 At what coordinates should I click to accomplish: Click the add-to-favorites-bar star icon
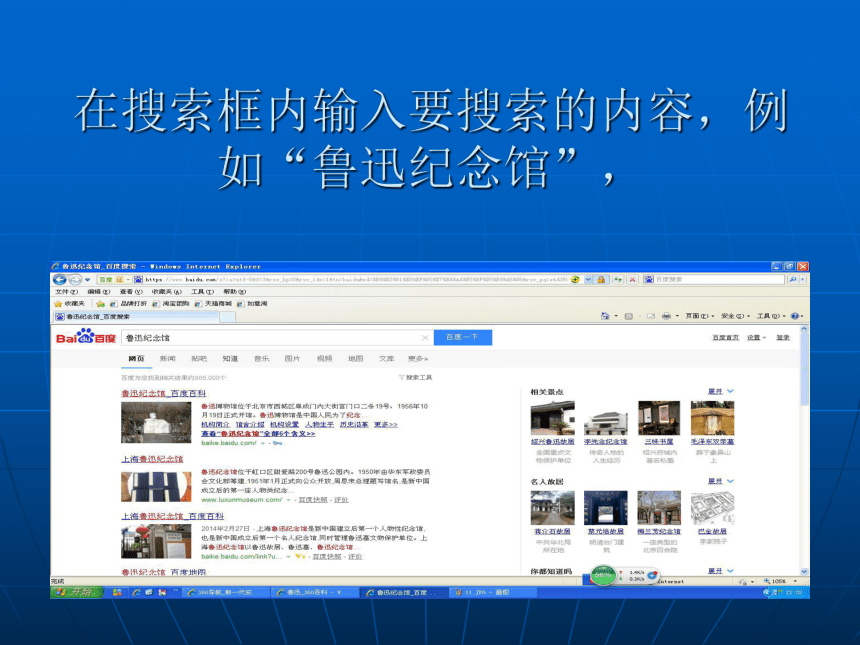(100, 303)
